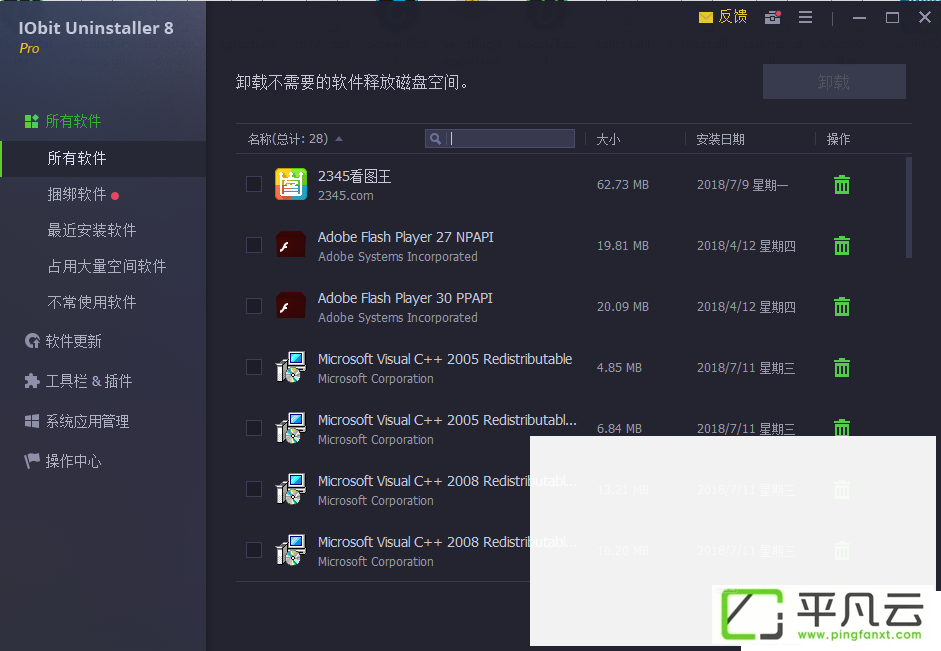
Task: Click the 20.09 MB size value
Action: point(623,307)
